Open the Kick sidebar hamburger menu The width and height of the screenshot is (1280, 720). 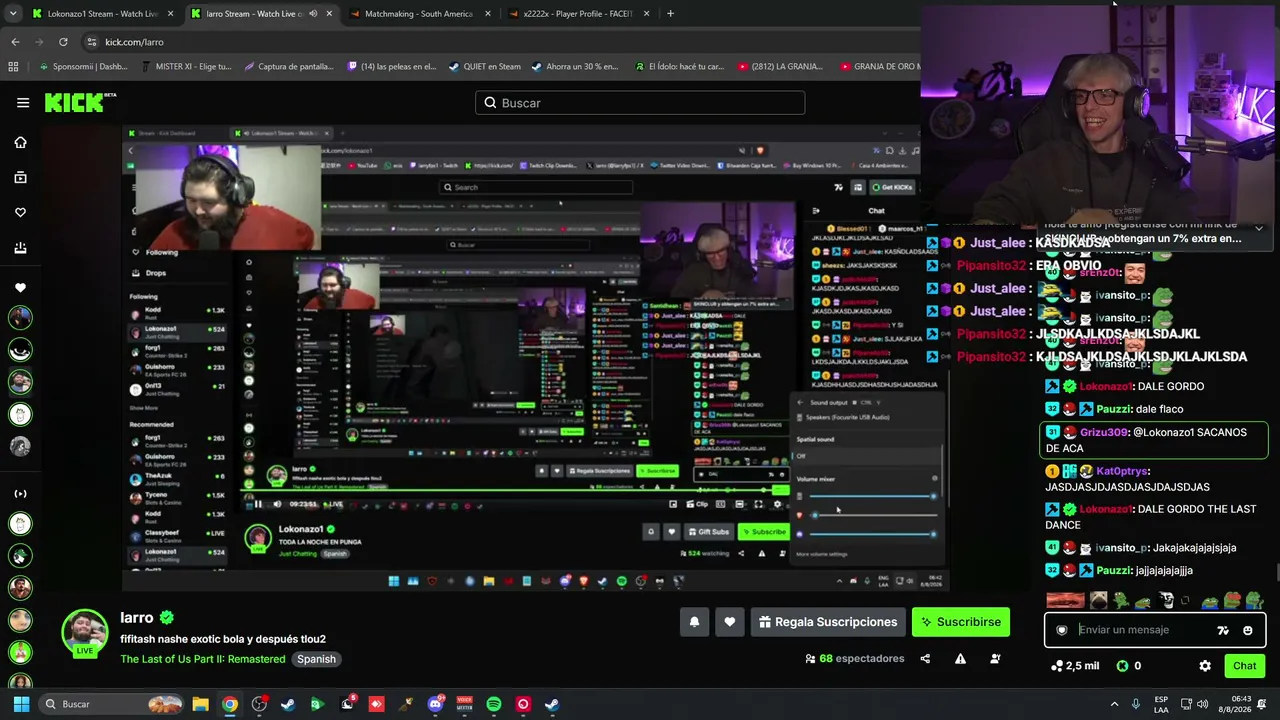pos(23,102)
